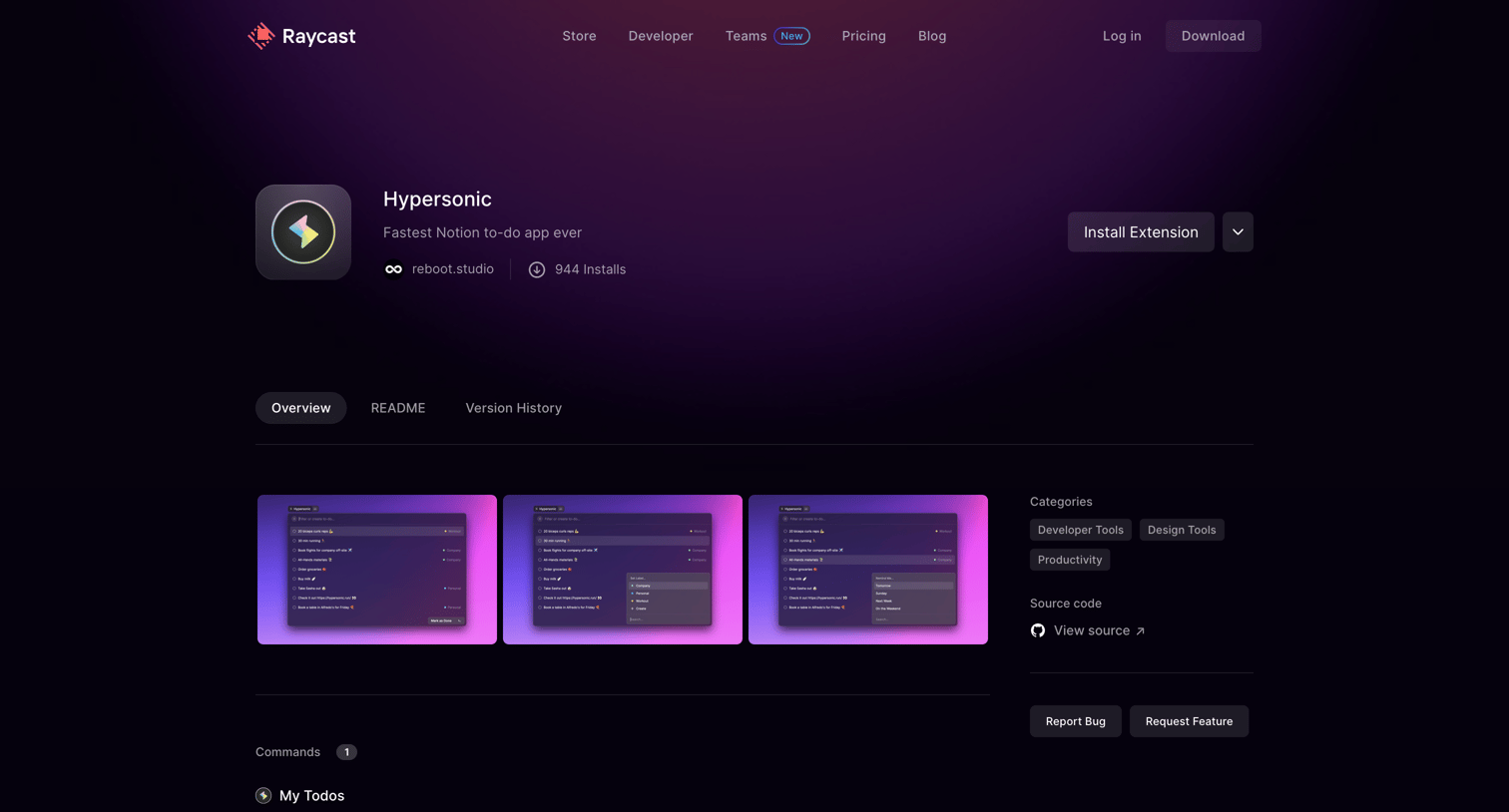This screenshot has height=812, width=1509.
Task: Click the Hypersonic extension app icon
Action: (303, 232)
